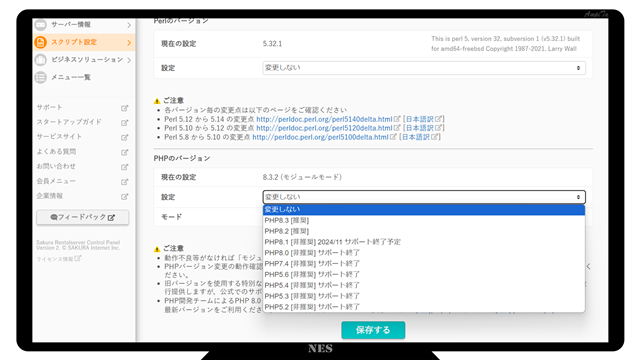Image resolution: width=640 pixels, height=360 pixels.
Task: Open the 会員メニュー link
Action: click(56, 181)
